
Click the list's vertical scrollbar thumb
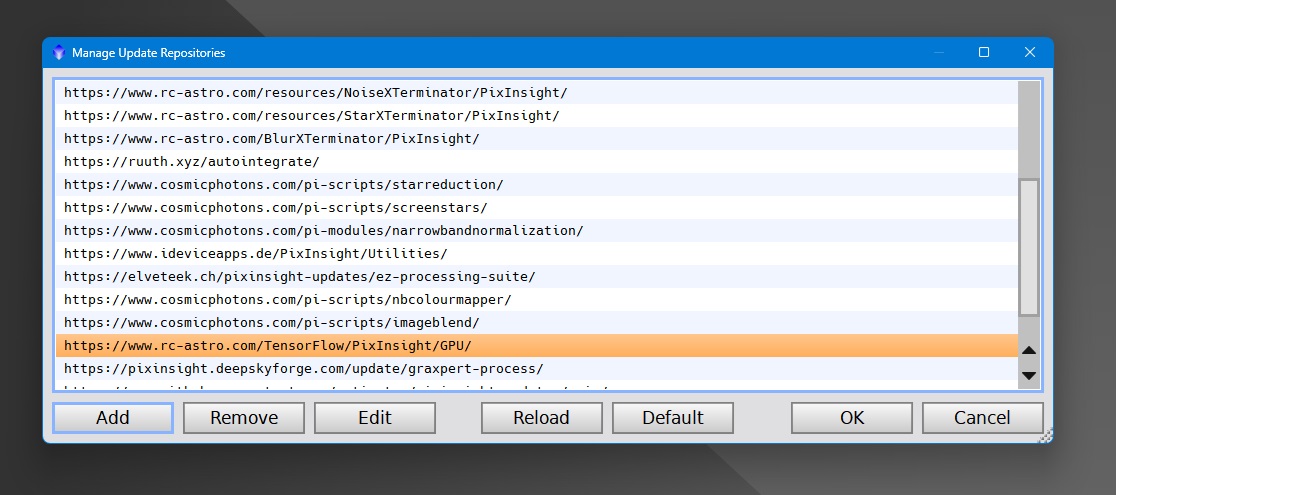[1028, 247]
